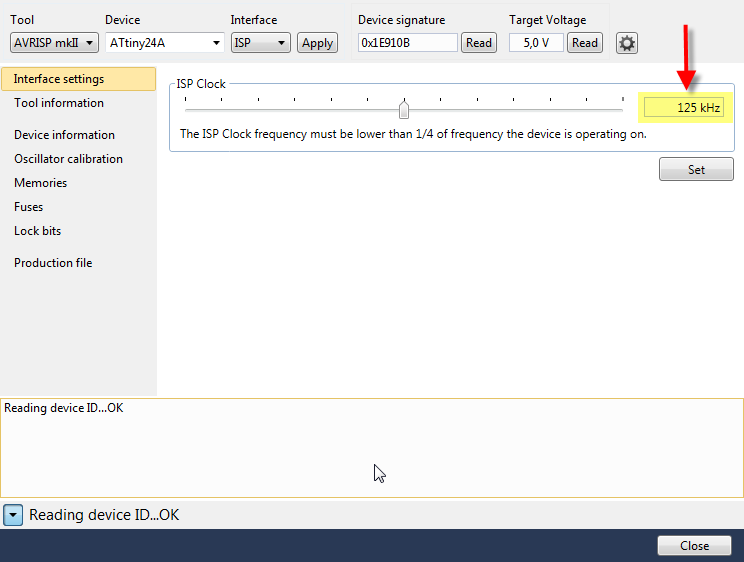Open the gear settings icon
This screenshot has width=744, height=562.
627,43
